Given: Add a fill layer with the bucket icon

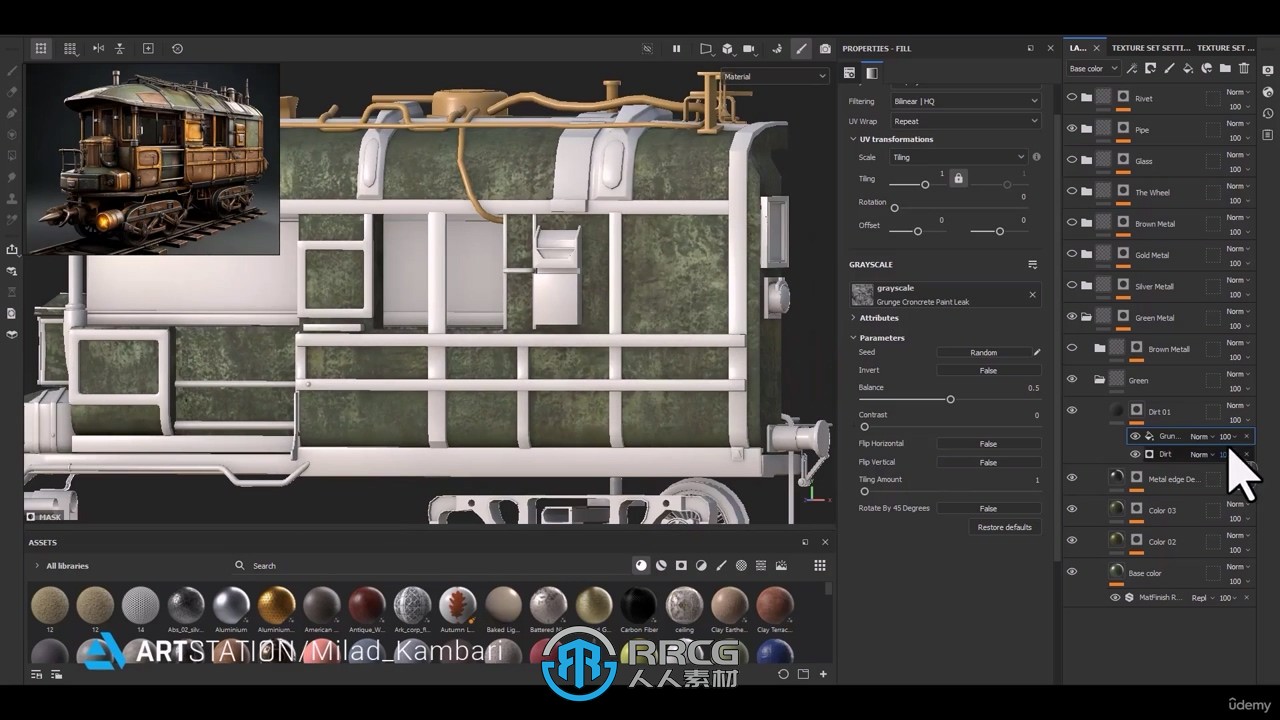Looking at the screenshot, I should pyautogui.click(x=1188, y=68).
